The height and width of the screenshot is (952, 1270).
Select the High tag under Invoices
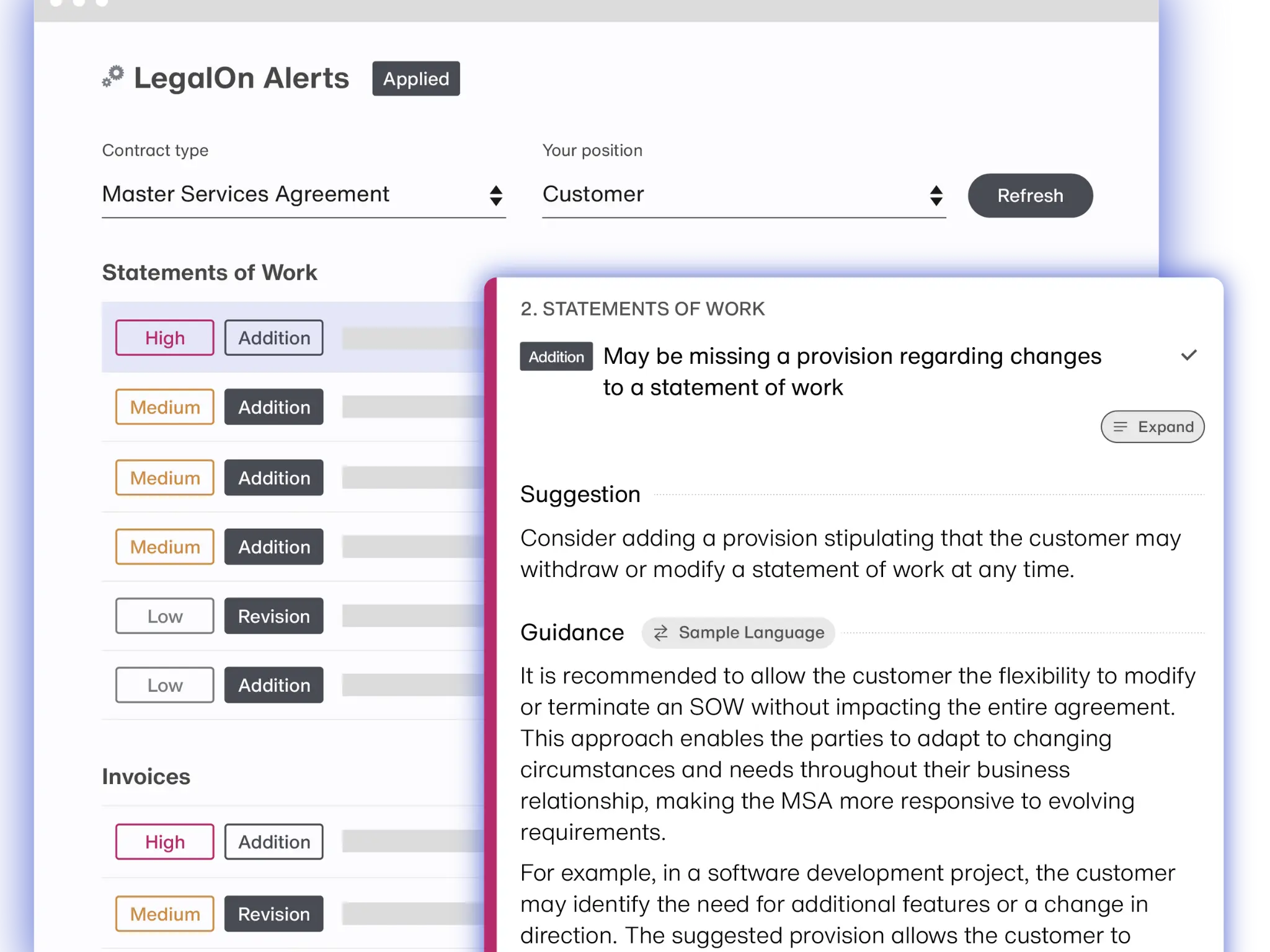tap(165, 842)
